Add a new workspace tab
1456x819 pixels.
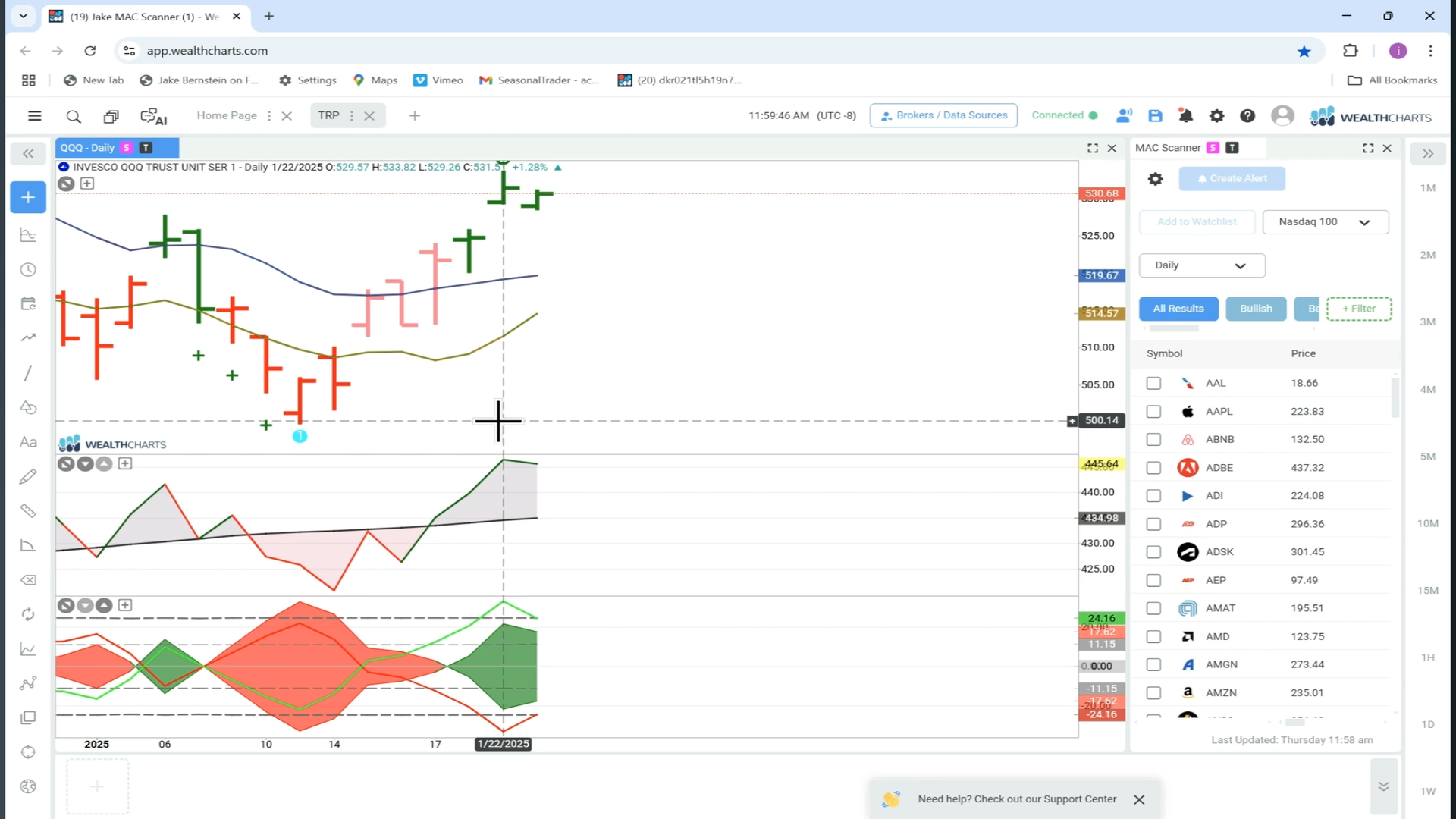click(x=414, y=116)
